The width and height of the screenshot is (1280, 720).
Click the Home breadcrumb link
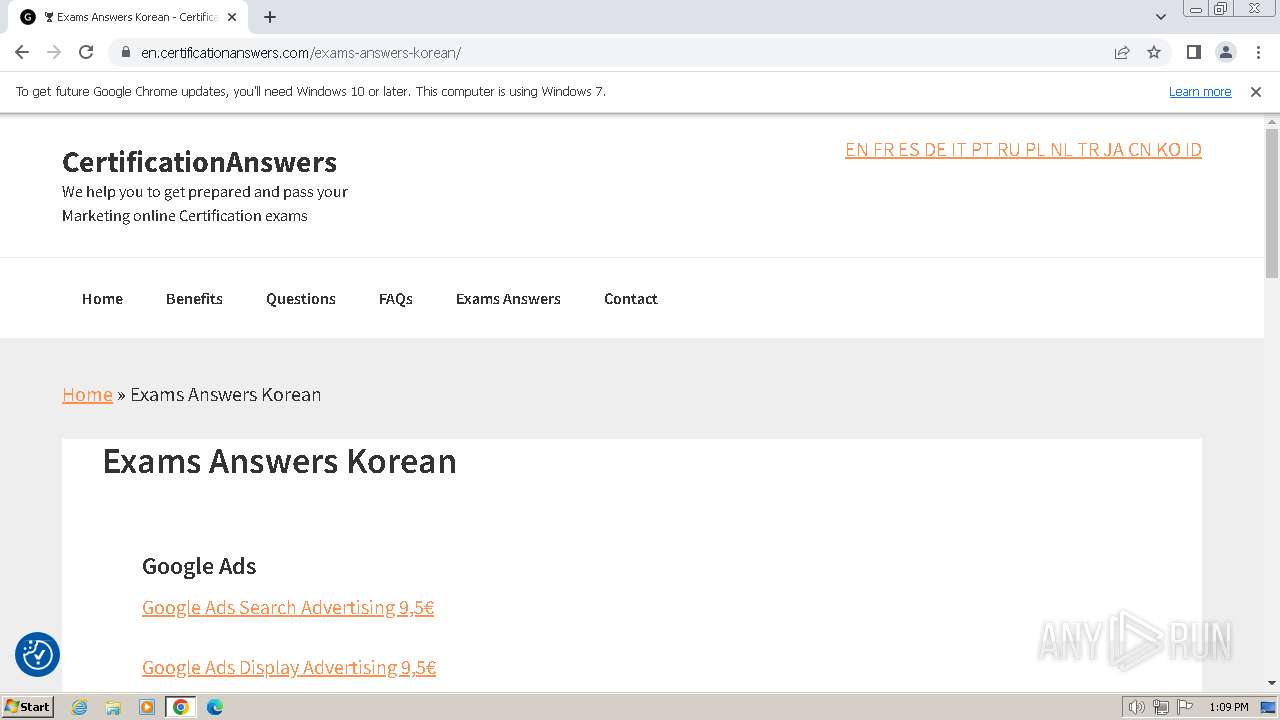pyautogui.click(x=87, y=395)
